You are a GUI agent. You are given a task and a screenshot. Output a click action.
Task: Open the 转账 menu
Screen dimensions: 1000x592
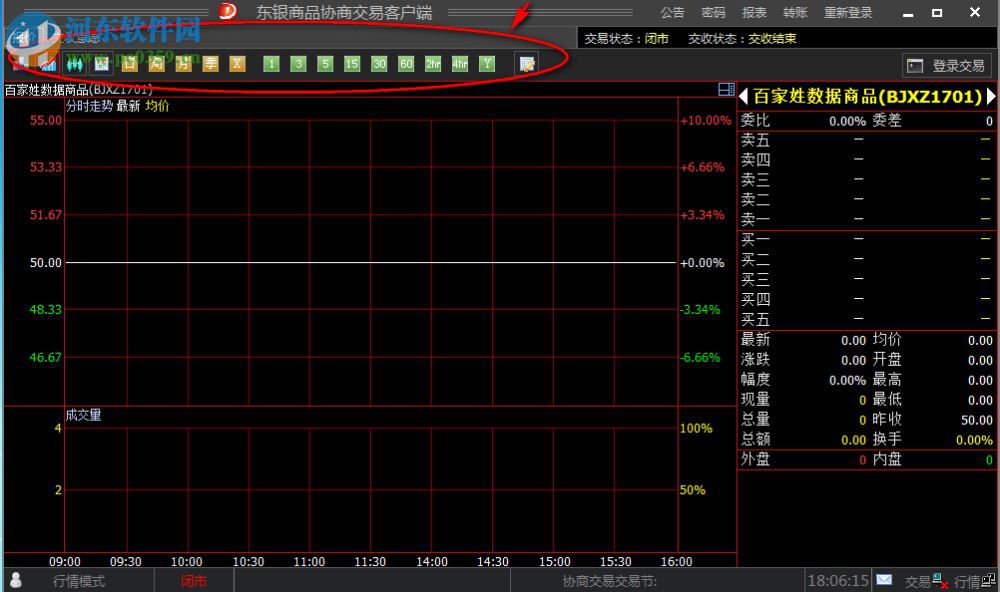[x=795, y=12]
